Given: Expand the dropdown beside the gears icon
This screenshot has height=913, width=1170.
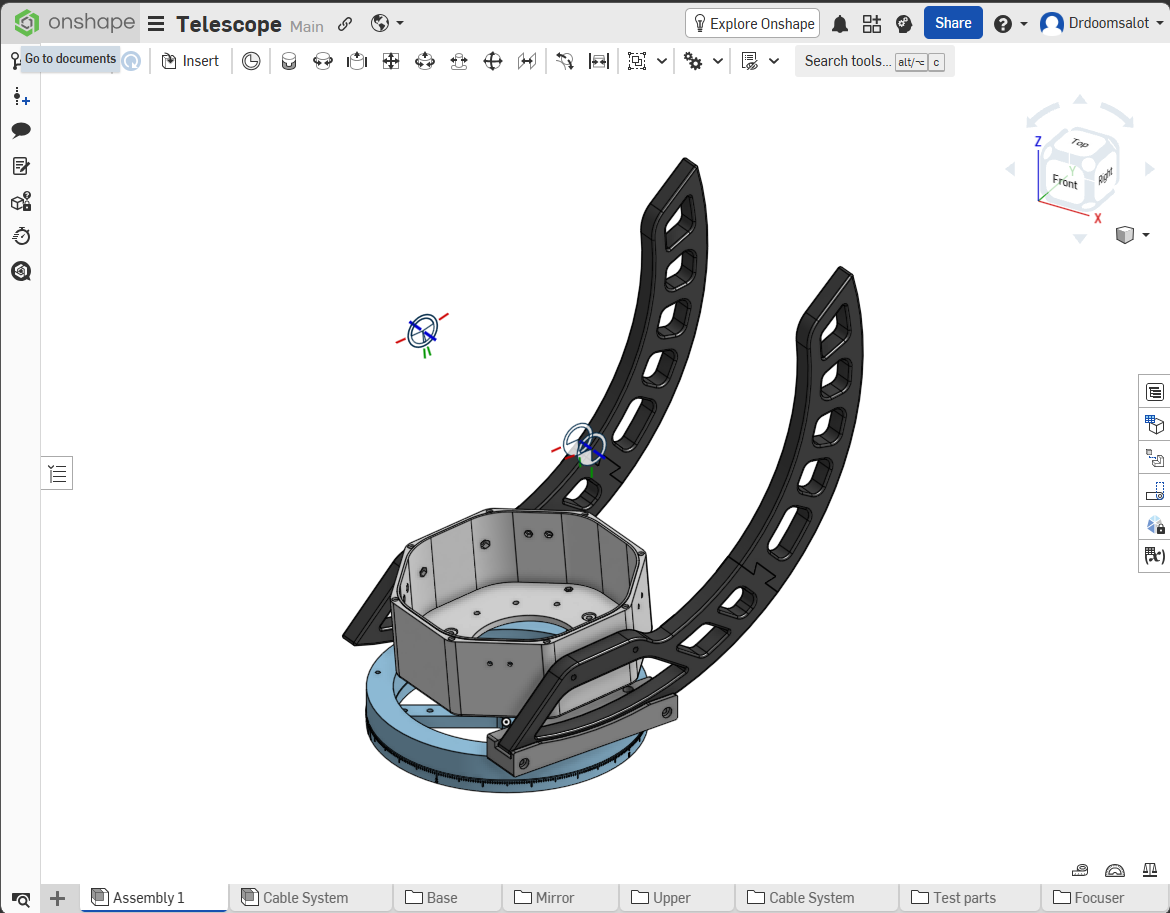Looking at the screenshot, I should tap(718, 61).
